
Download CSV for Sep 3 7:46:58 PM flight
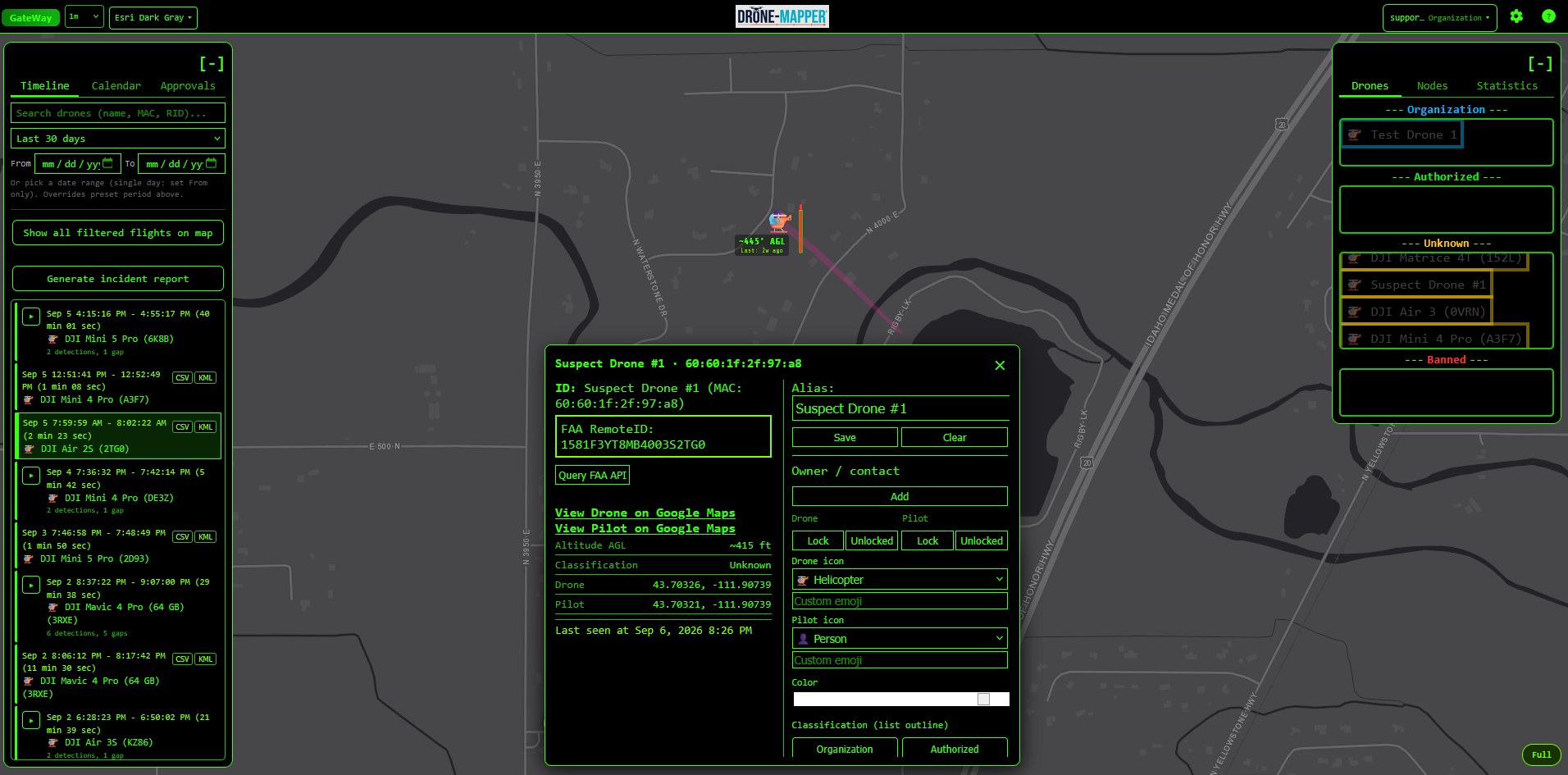pyautogui.click(x=182, y=537)
